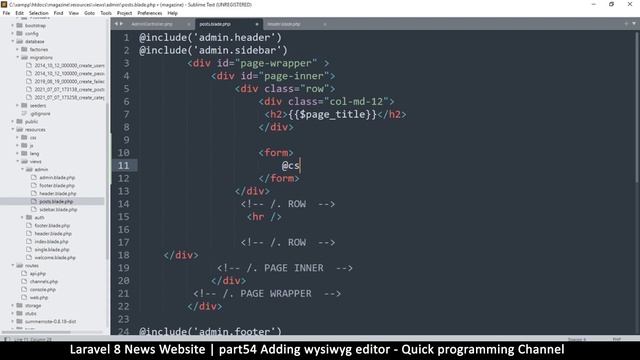Viewport: 640px width, 360px height.
Task: Expand the js folder arrow
Action: pos(18,145)
